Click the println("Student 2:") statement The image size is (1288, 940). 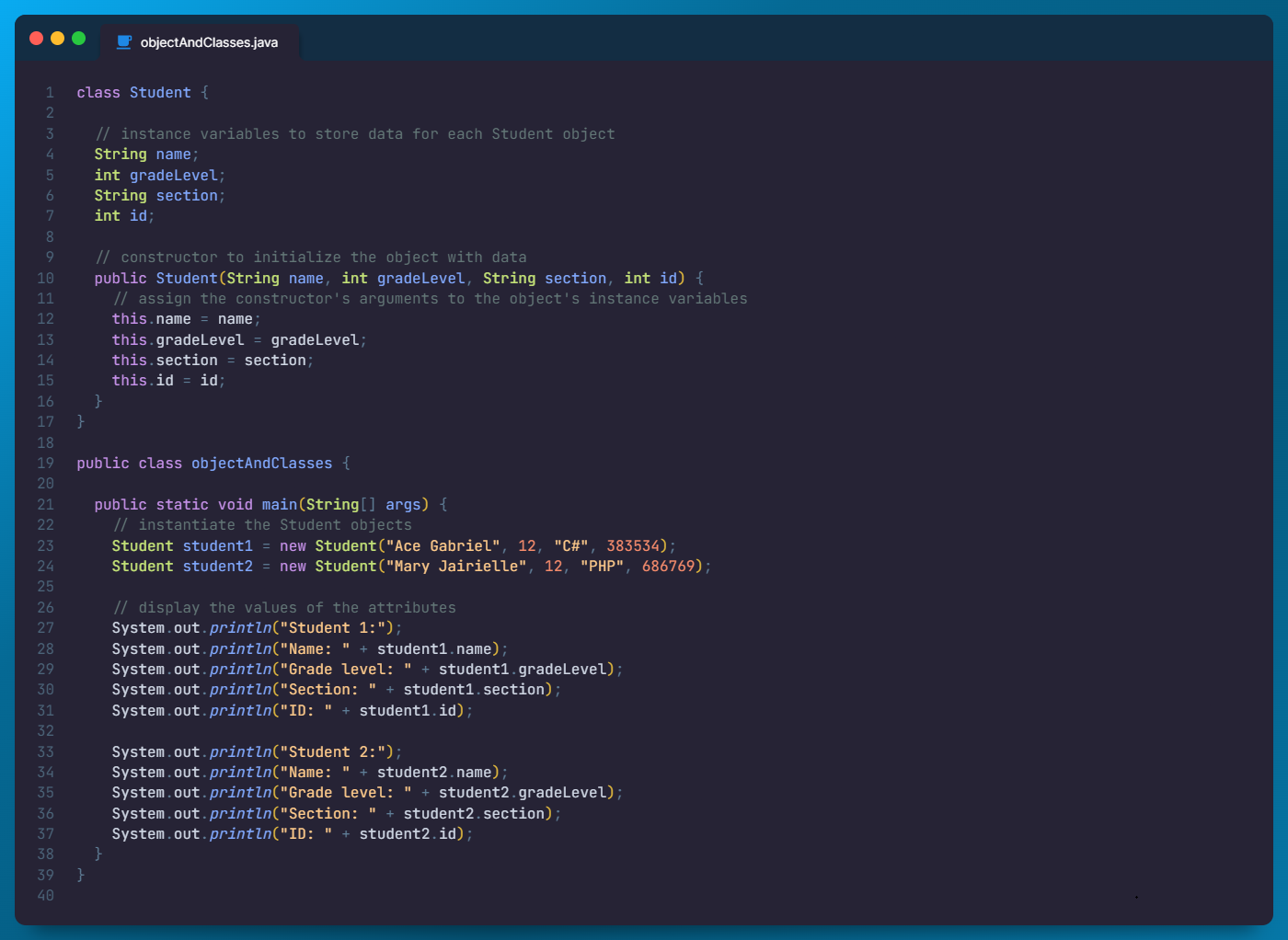[258, 752]
